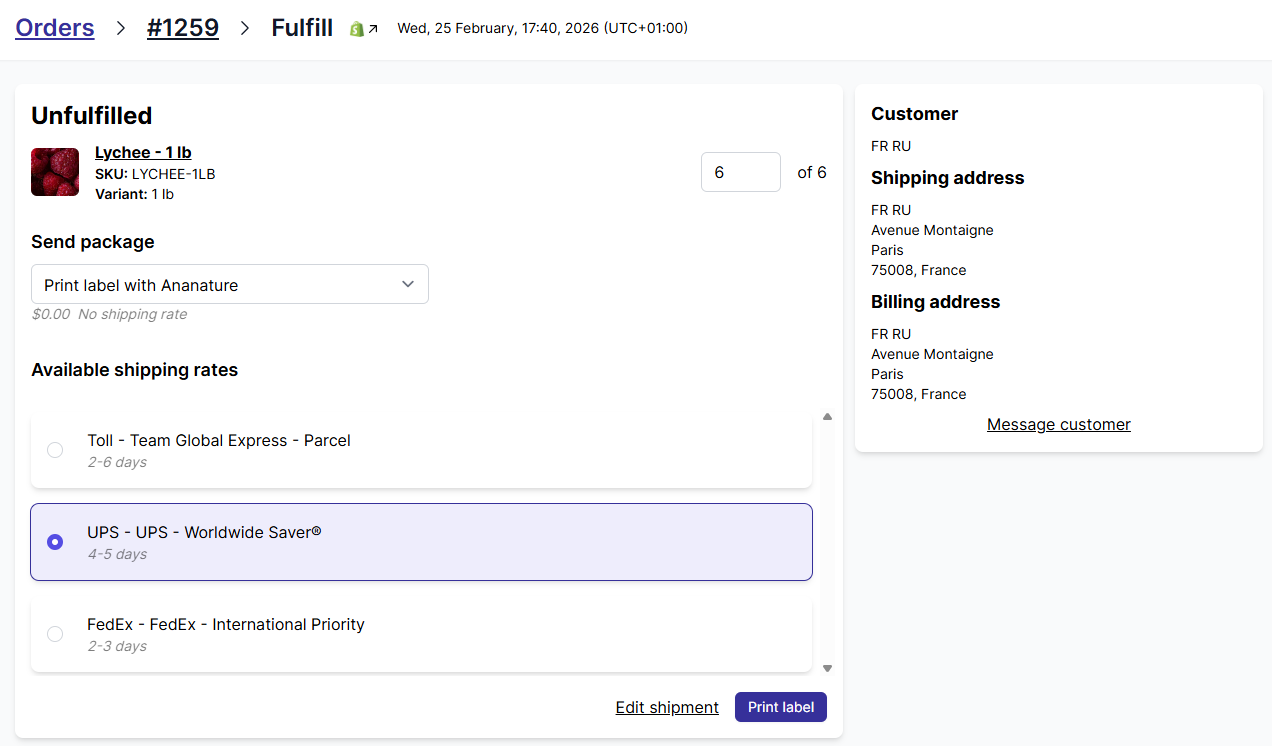Choose the FedEx International Priority radio button
Image resolution: width=1272 pixels, height=746 pixels.
click(55, 634)
